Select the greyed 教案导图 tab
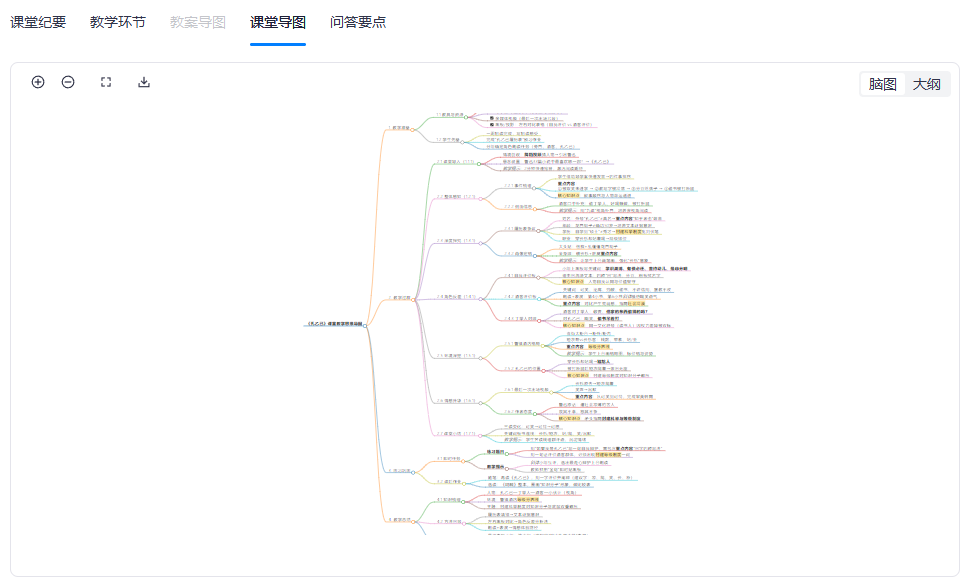 click(x=197, y=22)
